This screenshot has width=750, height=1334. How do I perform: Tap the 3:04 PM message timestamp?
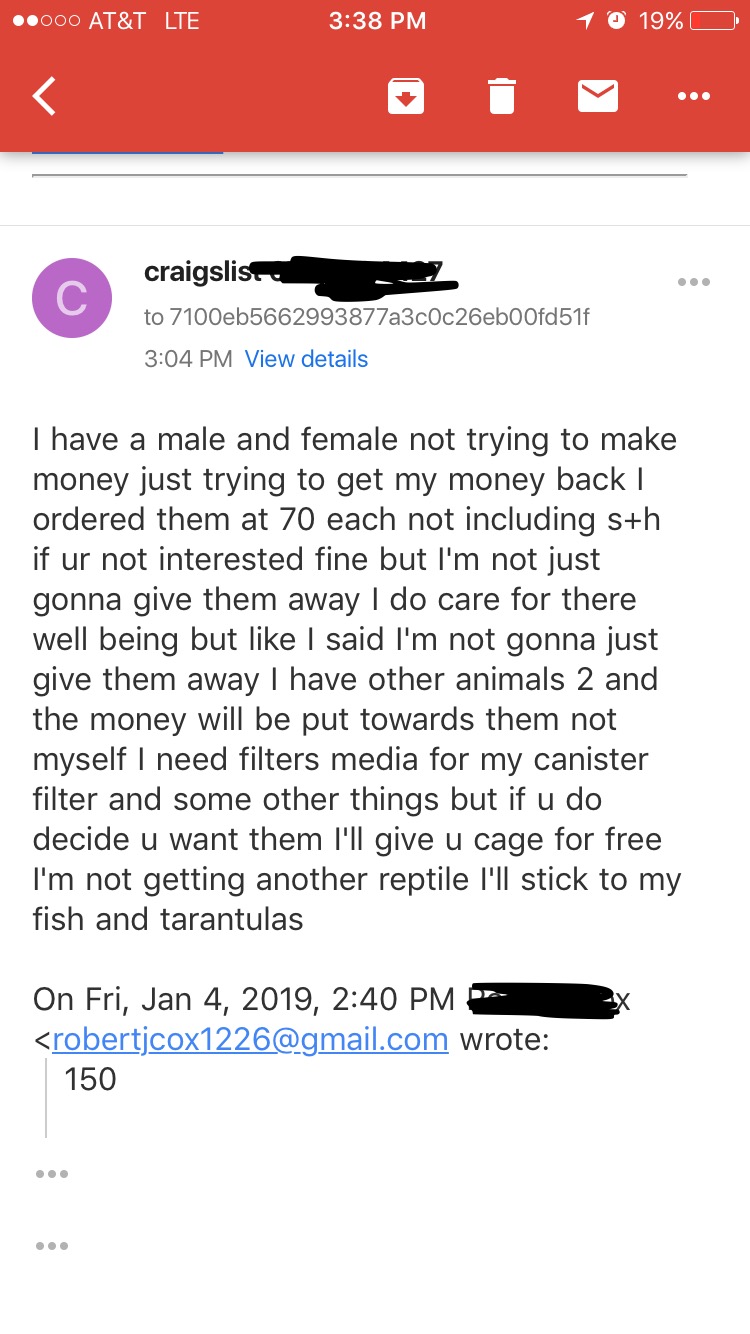click(188, 359)
